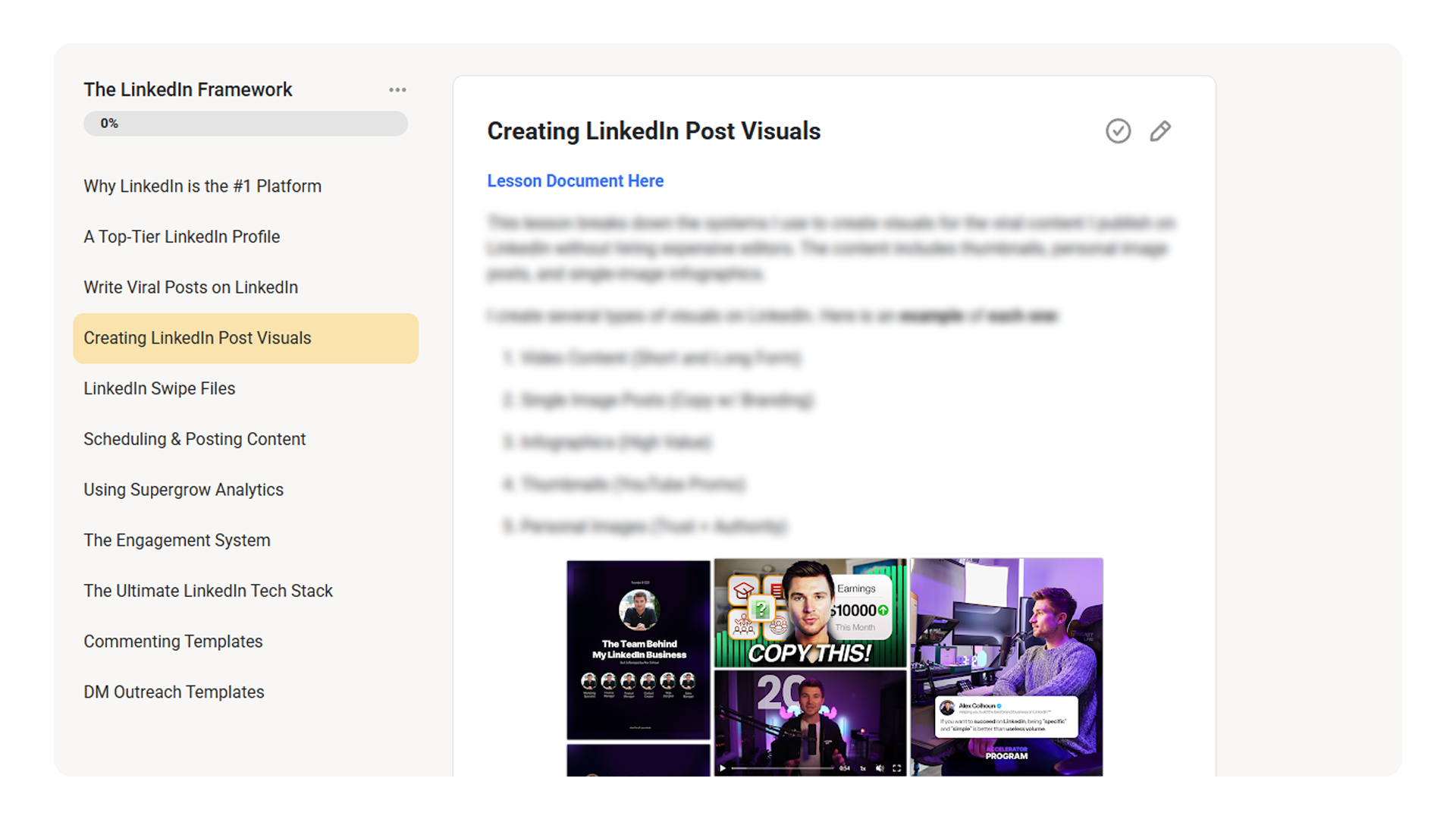Screen dimensions: 1456x819
Task: Mark lesson complete with the checkmark icon
Action: pyautogui.click(x=1118, y=131)
